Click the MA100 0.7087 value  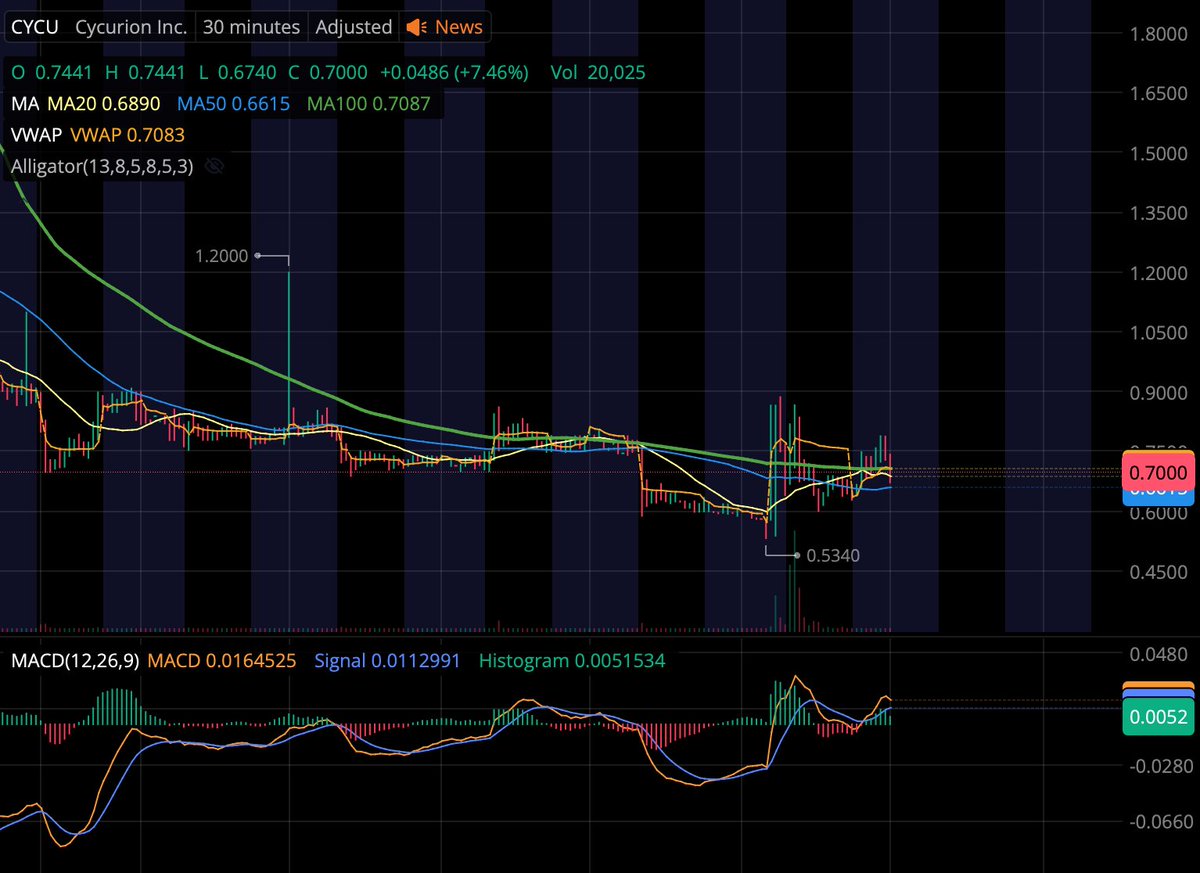[369, 103]
